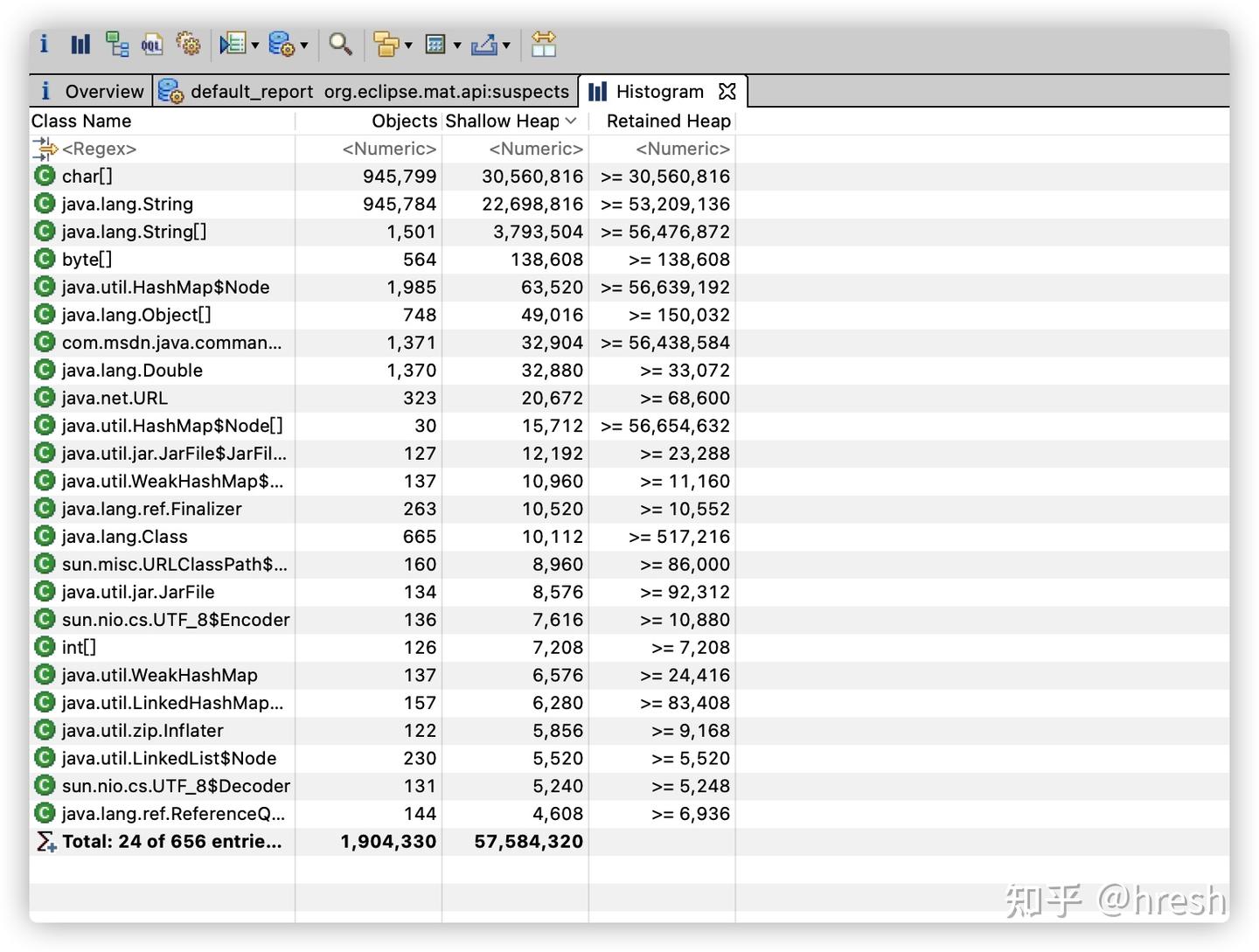This screenshot has height=952, width=1259.
Task: Open the group by dropdown arrow
Action: [x=408, y=45]
